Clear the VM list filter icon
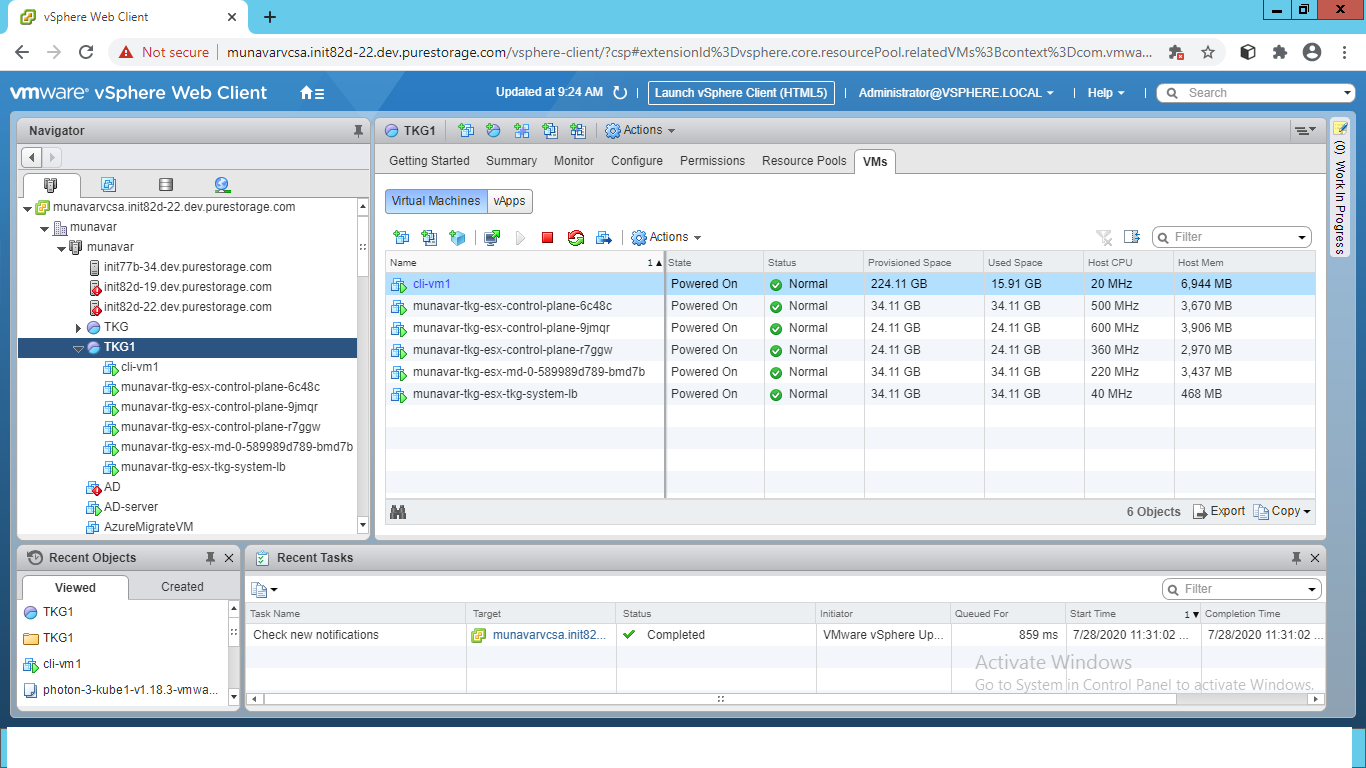Screen dimensions: 1366x768 point(1104,237)
